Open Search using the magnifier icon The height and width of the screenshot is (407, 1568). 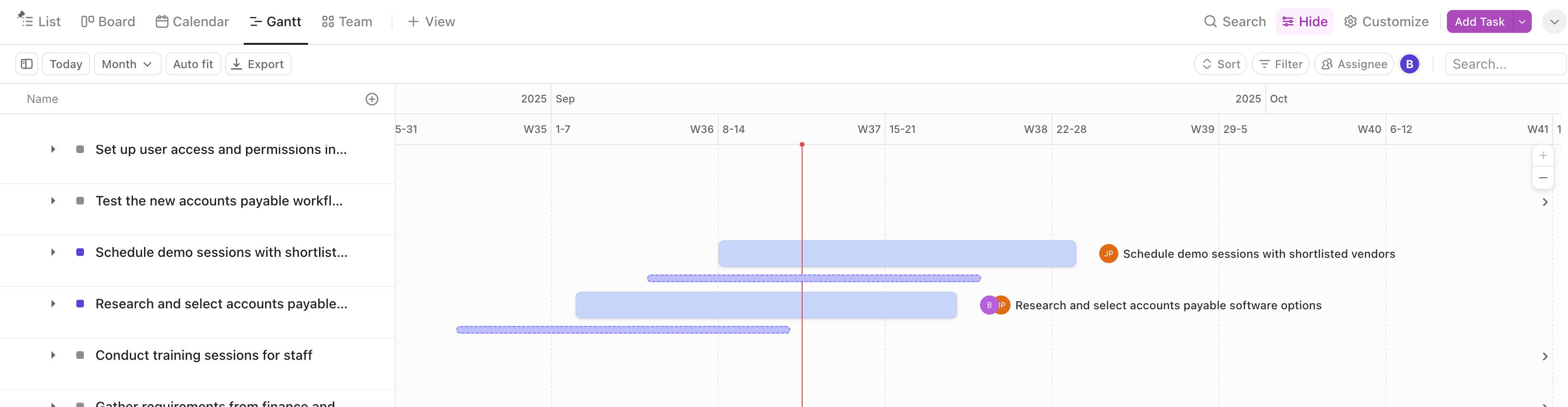[1211, 20]
